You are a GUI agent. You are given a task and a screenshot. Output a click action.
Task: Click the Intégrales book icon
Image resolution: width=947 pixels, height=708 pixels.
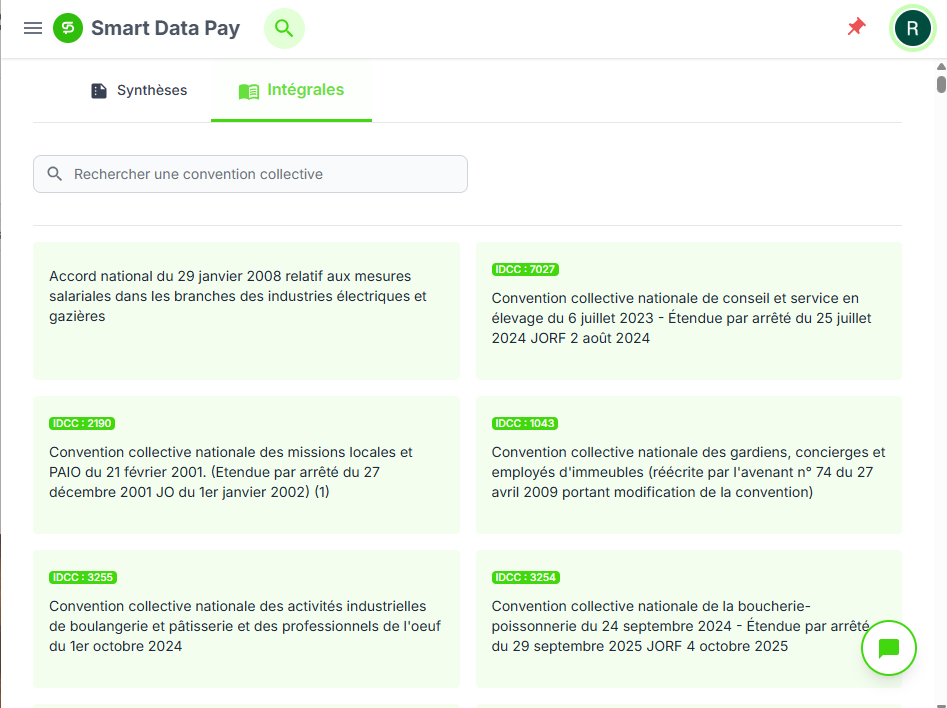[x=249, y=91]
